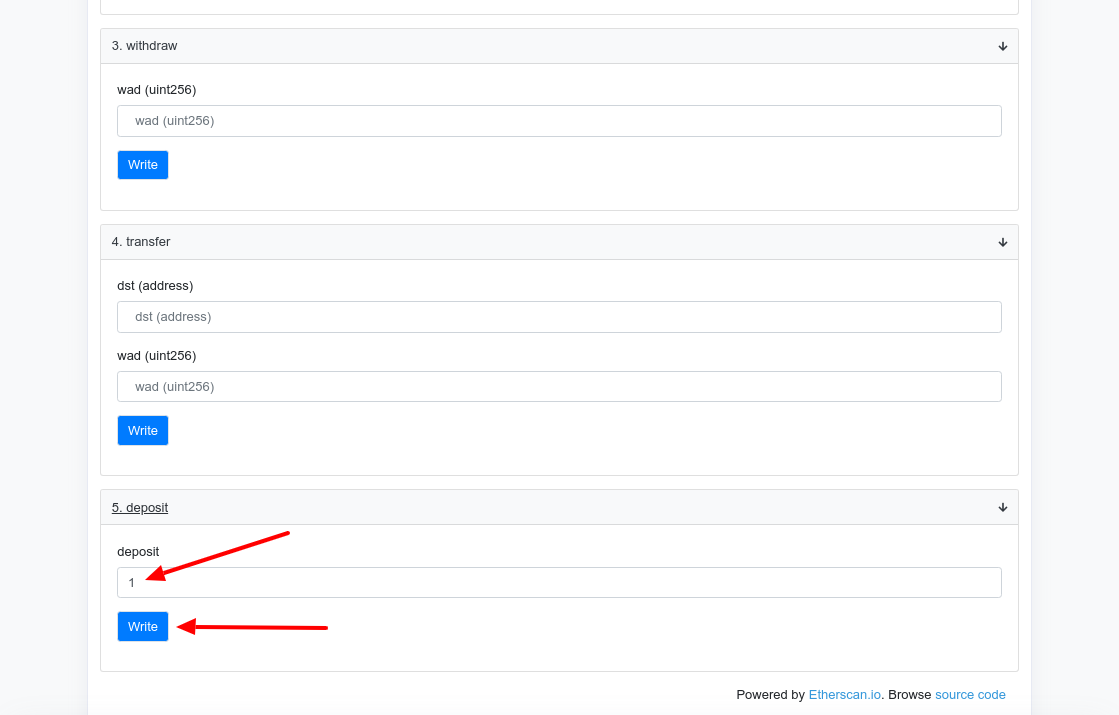Click the deposit amount field containing 1

point(559,583)
